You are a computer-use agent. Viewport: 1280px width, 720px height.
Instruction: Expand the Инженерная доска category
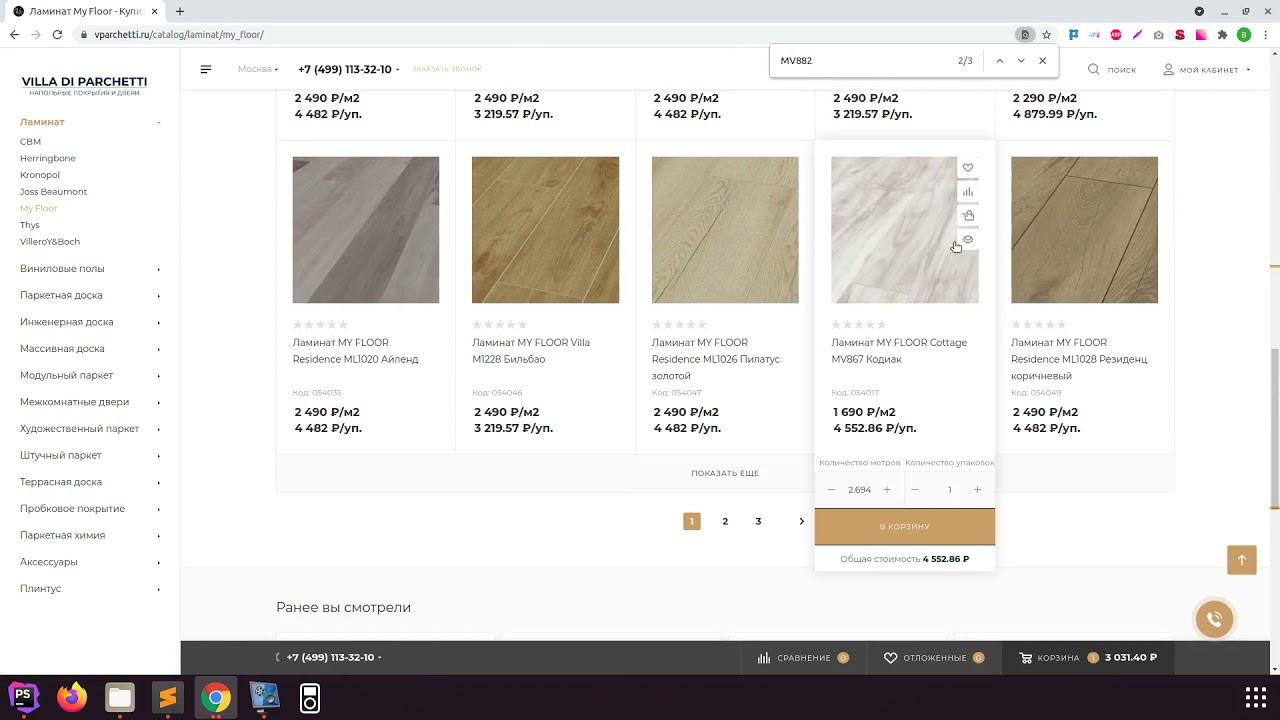(x=158, y=322)
